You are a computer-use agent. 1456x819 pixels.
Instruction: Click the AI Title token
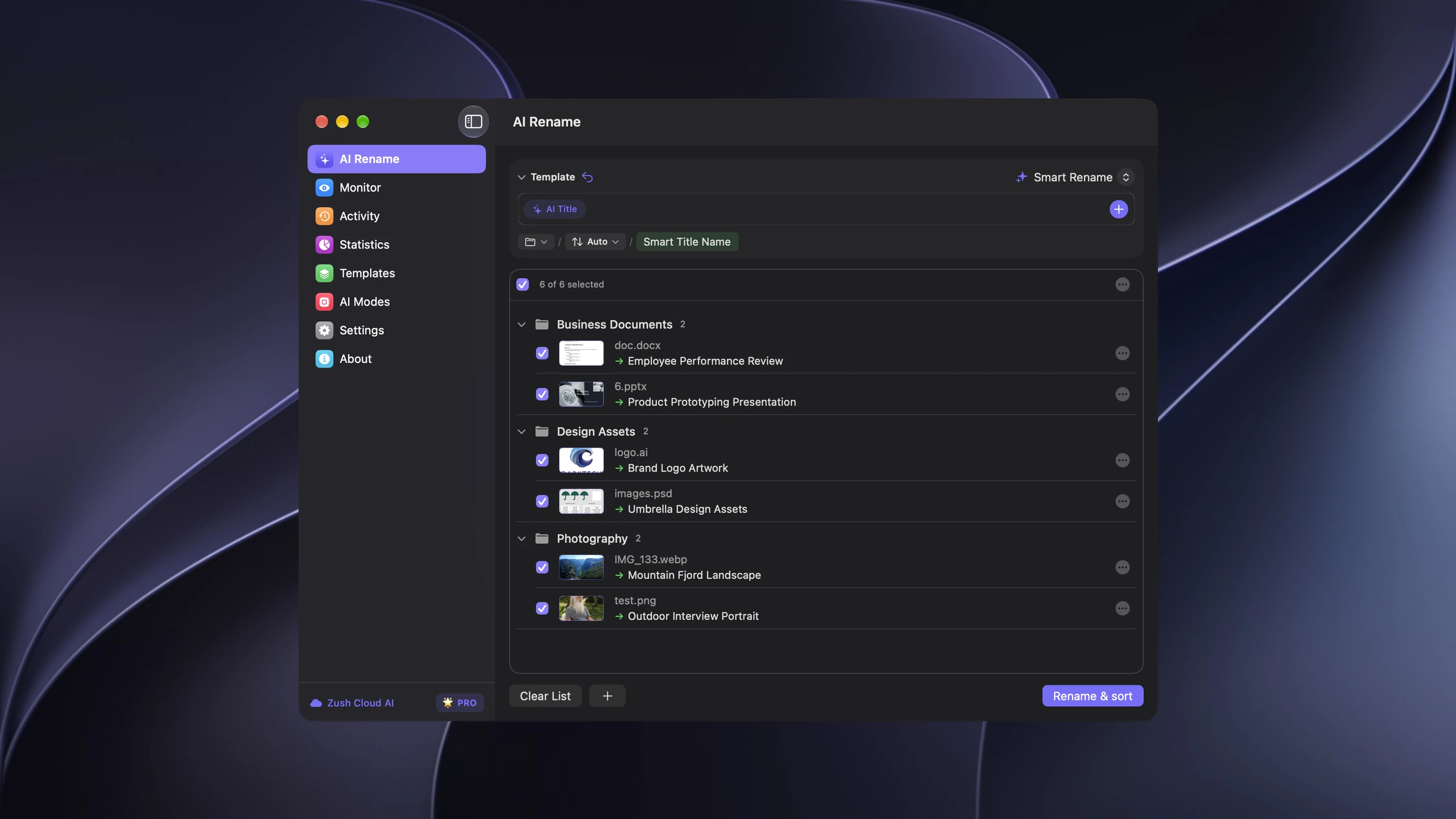tap(555, 209)
